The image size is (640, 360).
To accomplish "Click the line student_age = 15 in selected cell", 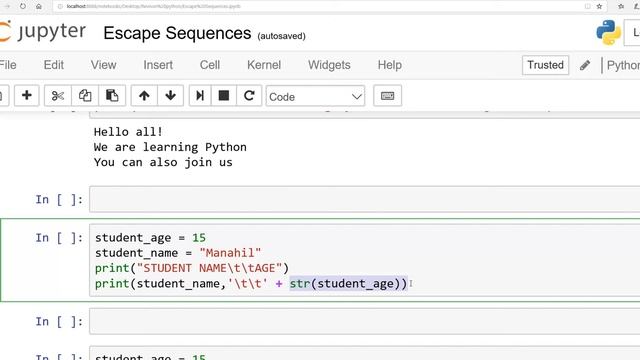I will pos(150,238).
